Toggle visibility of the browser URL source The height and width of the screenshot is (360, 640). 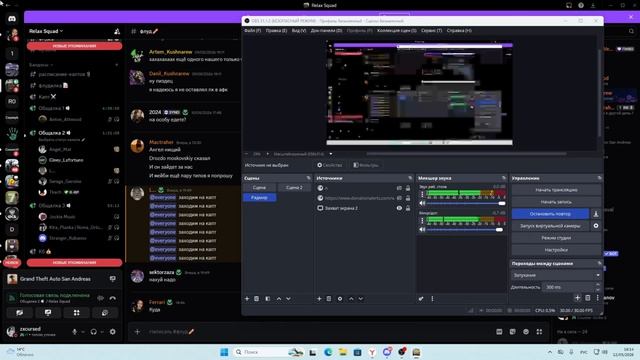(399, 198)
